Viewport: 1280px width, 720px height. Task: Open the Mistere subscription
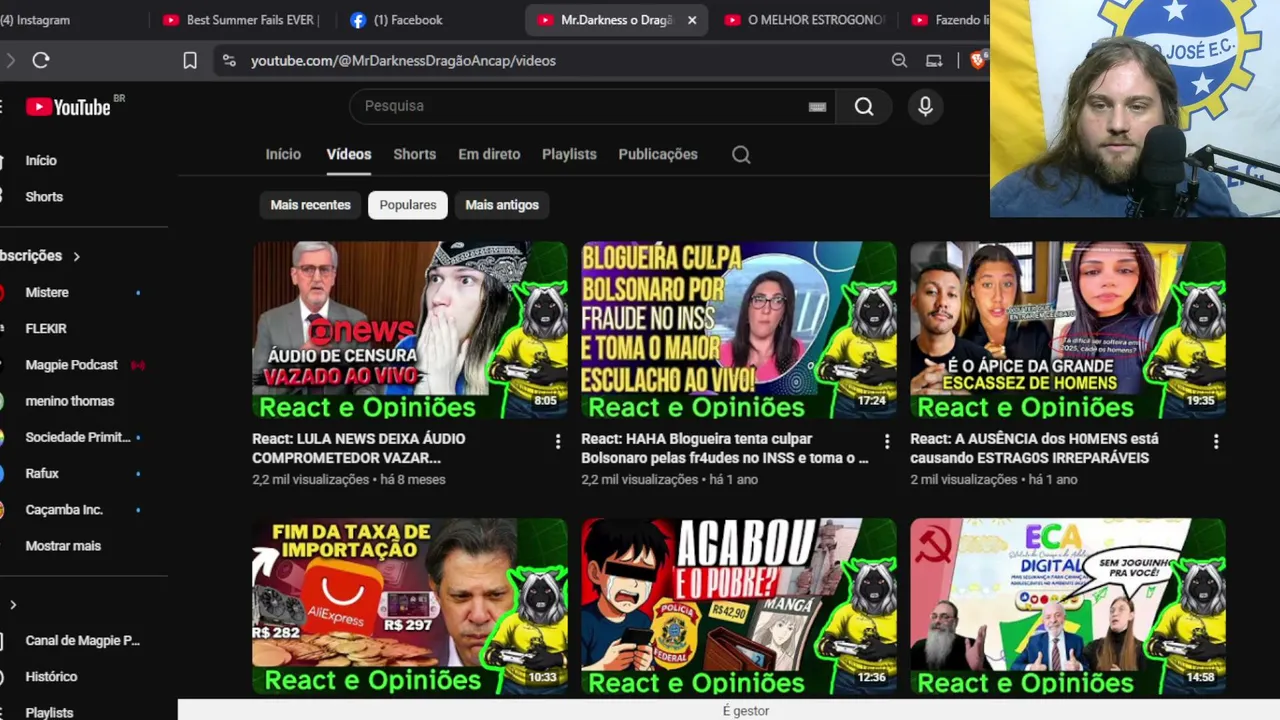click(x=47, y=293)
